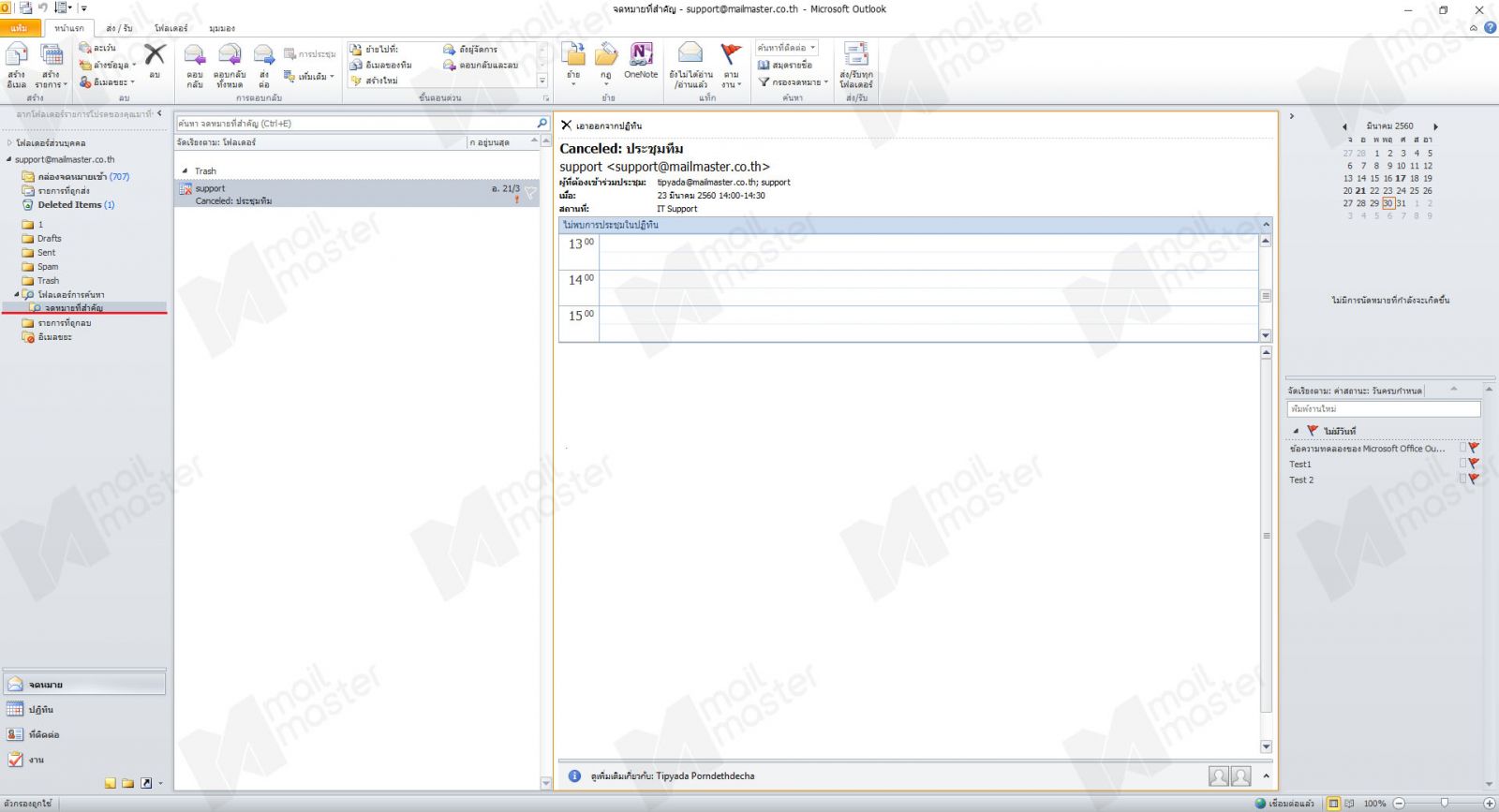Toggle the red flag for task Test 2

(1474, 479)
